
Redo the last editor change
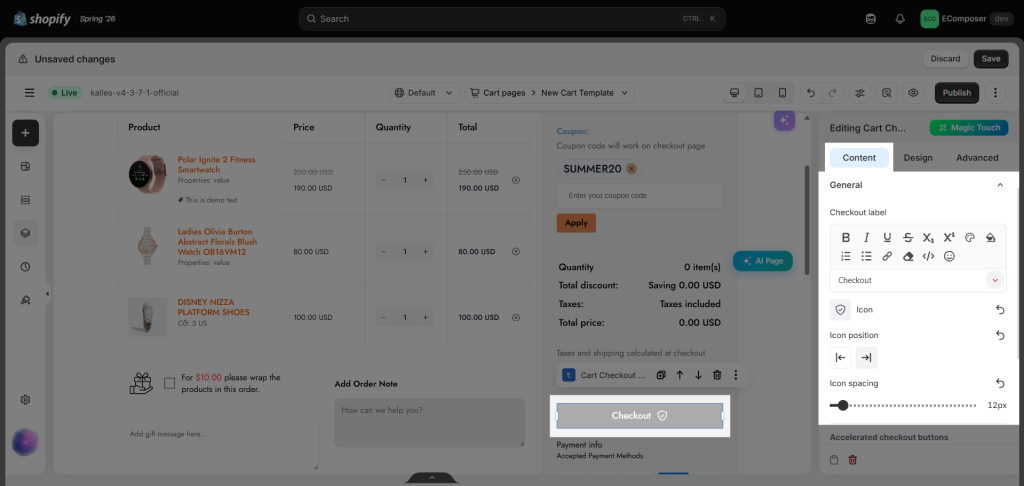pyautogui.click(x=832, y=93)
